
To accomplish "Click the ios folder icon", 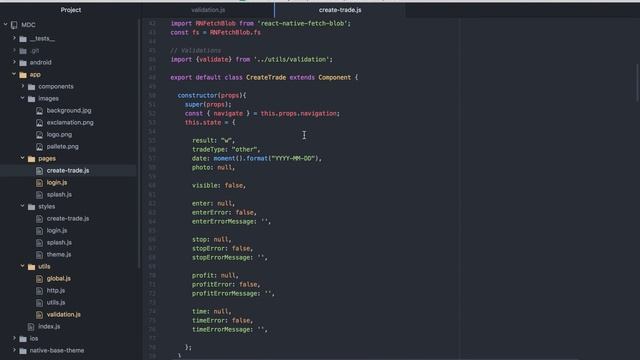I will click(23, 339).
